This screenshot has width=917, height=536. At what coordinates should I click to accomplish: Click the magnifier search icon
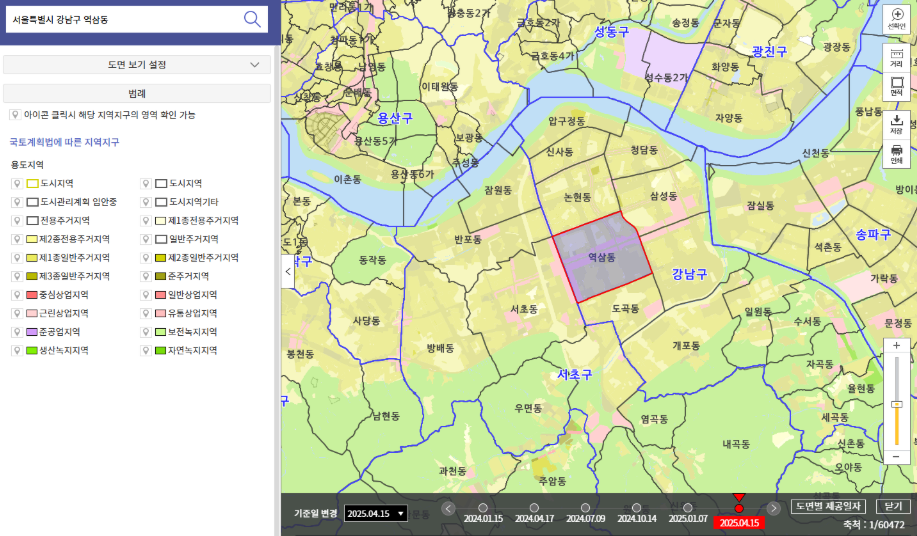tap(252, 19)
